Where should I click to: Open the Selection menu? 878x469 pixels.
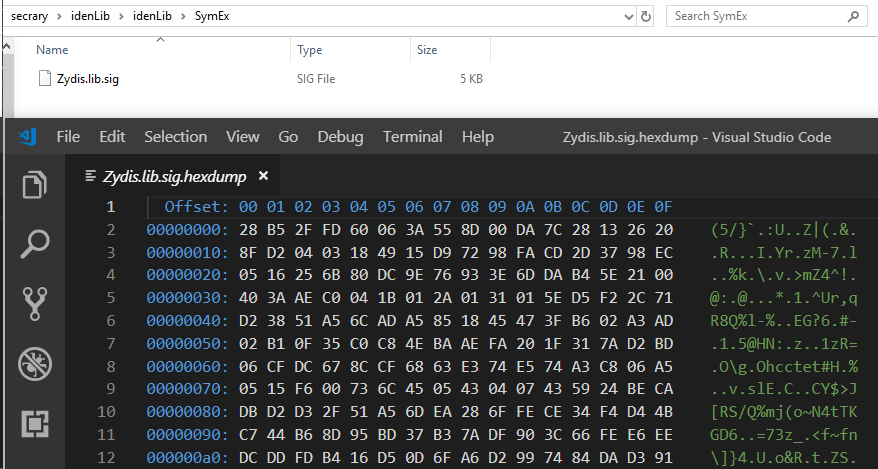[175, 137]
